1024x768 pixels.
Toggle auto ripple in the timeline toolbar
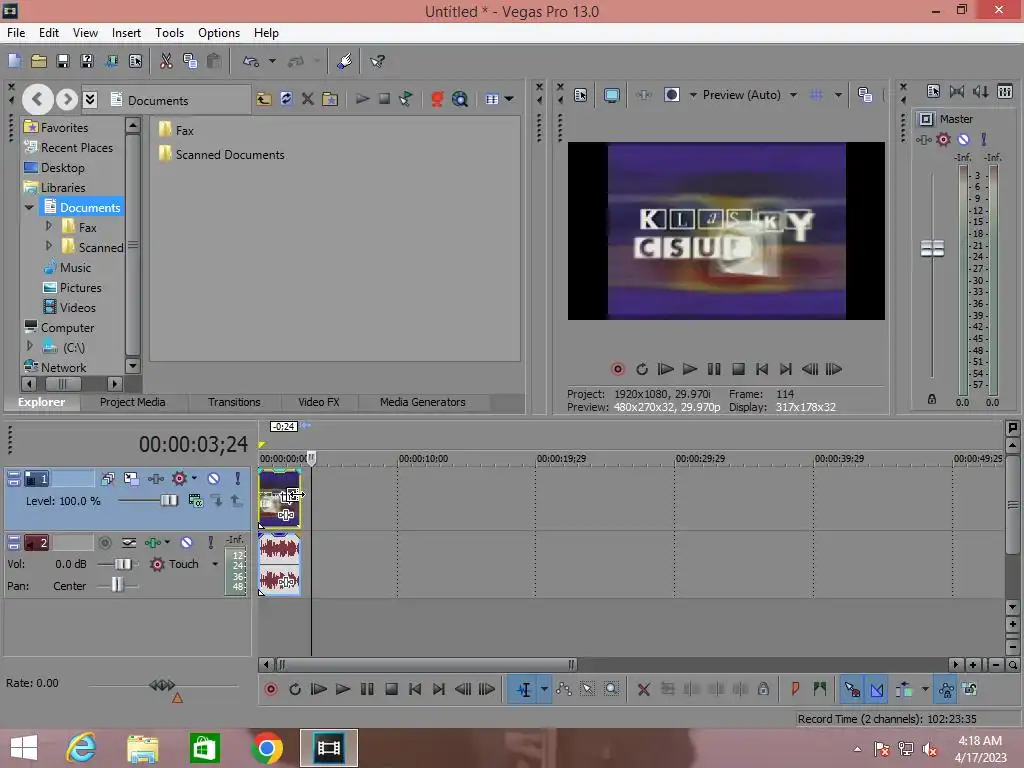[x=904, y=689]
